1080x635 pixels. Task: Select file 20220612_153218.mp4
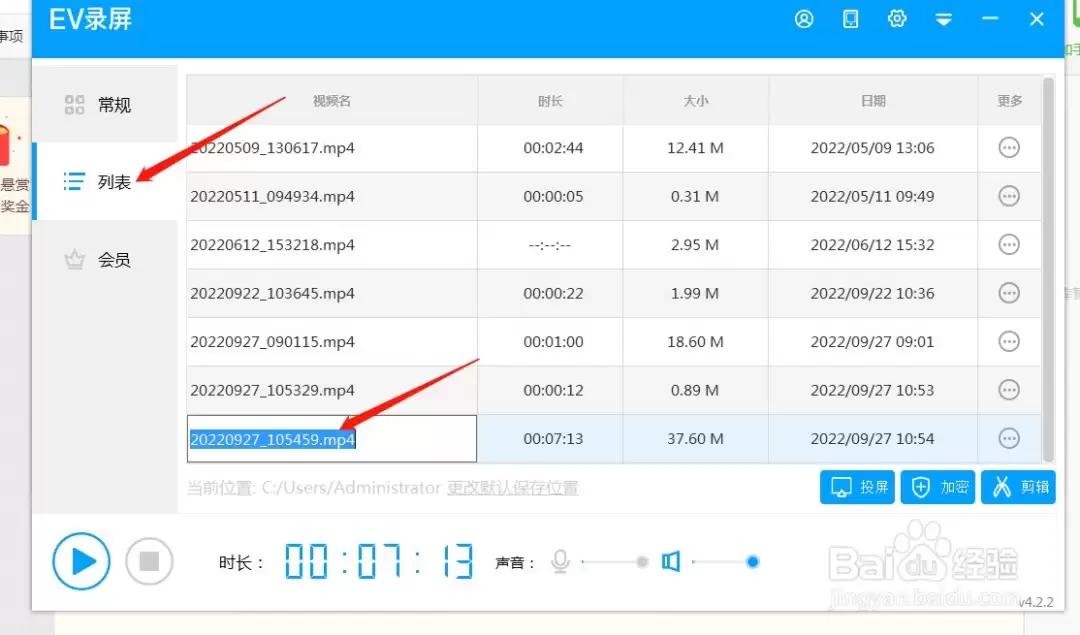click(x=272, y=244)
